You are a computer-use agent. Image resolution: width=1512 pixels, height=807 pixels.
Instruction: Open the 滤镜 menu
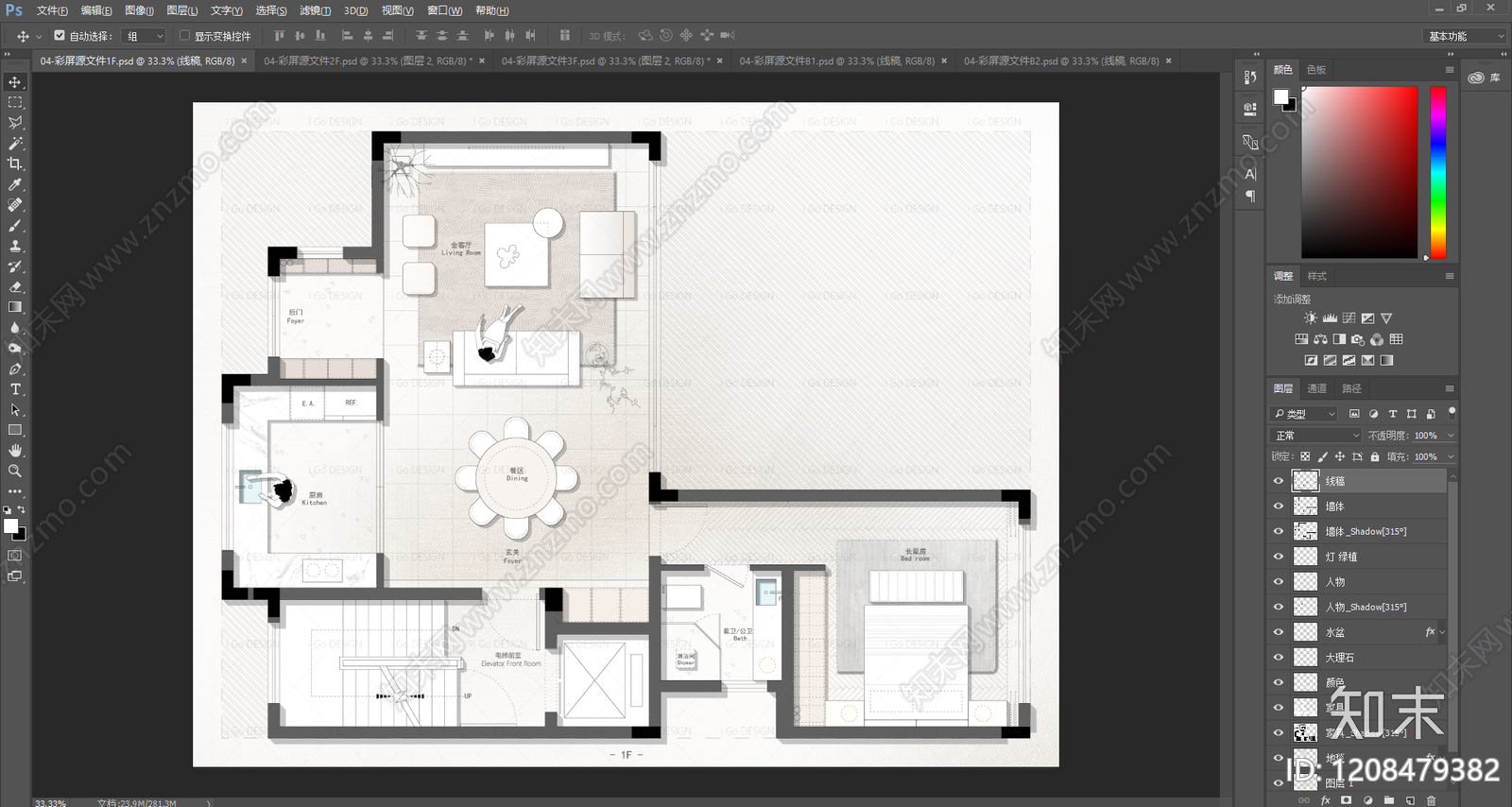click(x=315, y=10)
